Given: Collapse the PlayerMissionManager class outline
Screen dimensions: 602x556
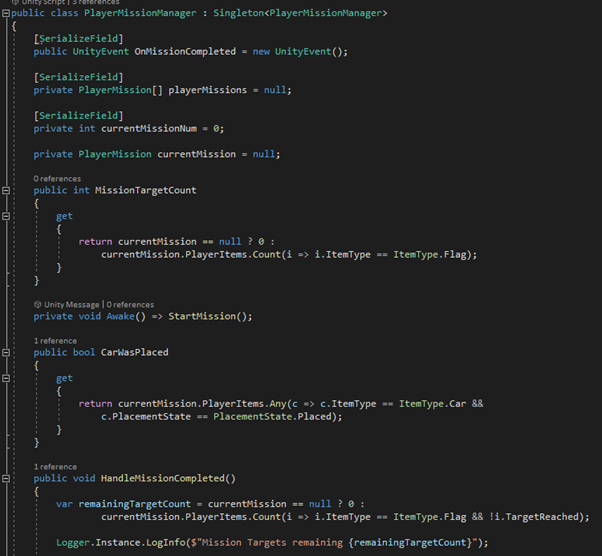Looking at the screenshot, I should click(x=6, y=13).
